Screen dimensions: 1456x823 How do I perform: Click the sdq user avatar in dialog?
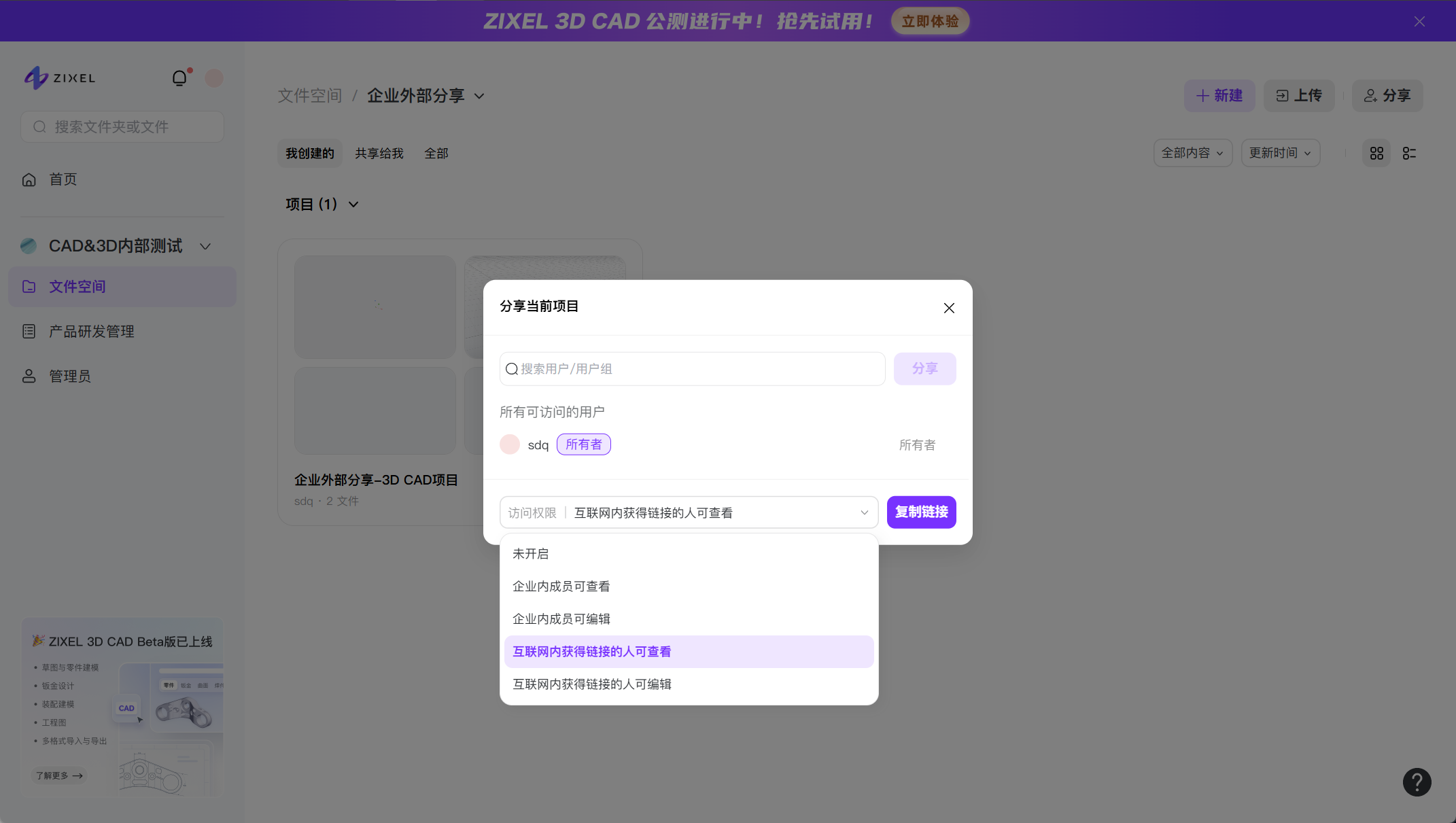coord(510,444)
